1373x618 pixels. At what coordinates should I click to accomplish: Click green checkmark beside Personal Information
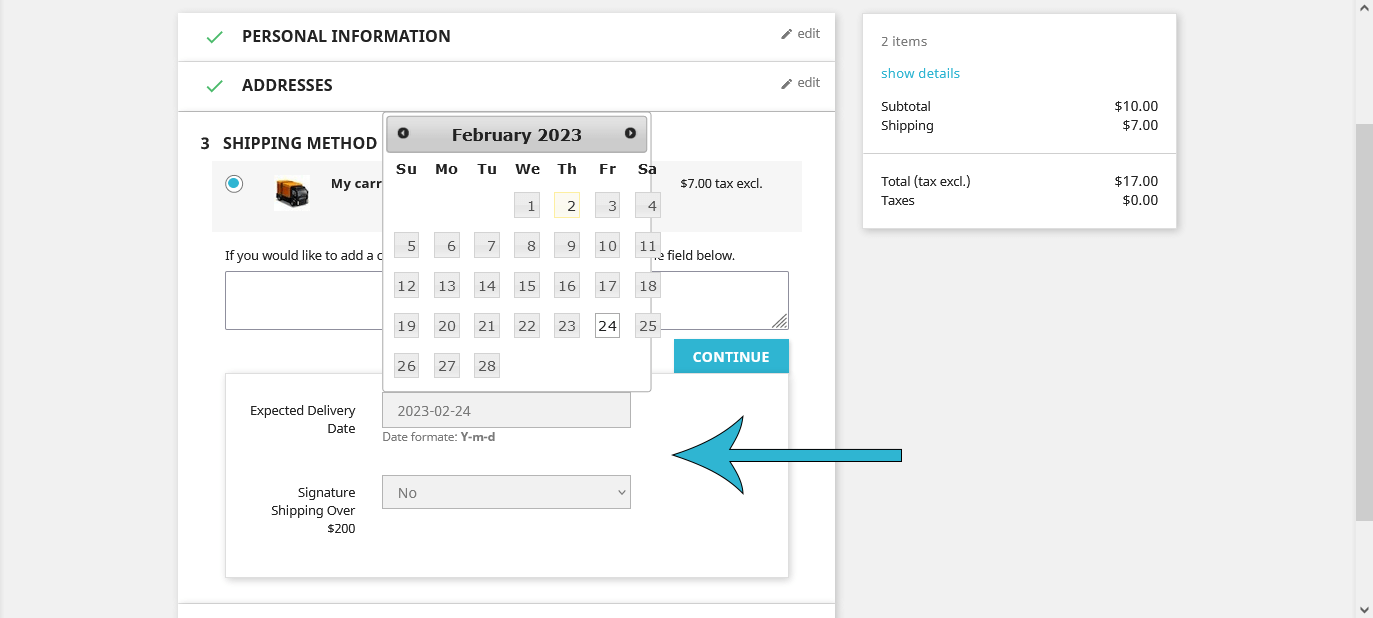(x=214, y=37)
